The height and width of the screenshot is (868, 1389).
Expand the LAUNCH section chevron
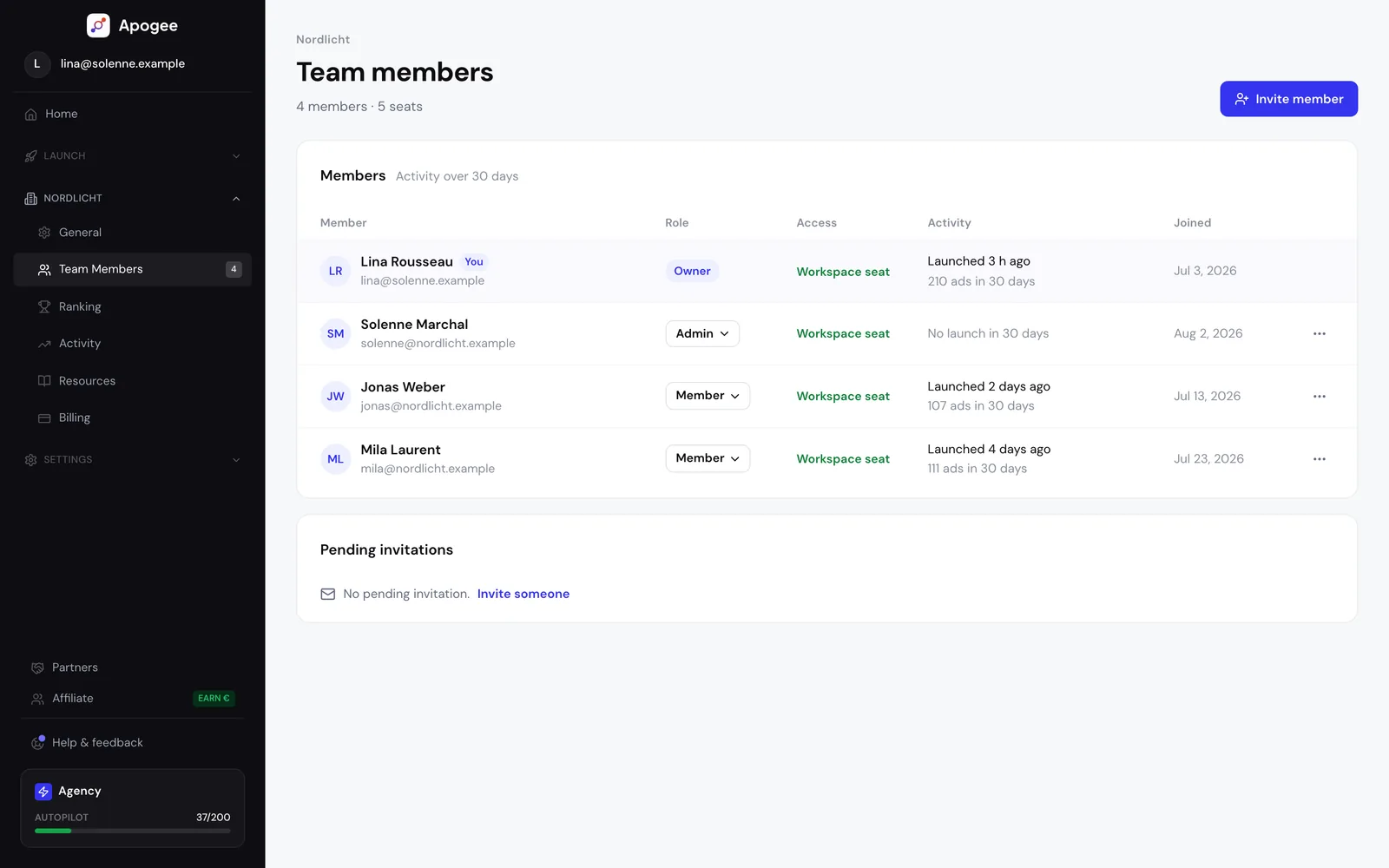point(236,156)
